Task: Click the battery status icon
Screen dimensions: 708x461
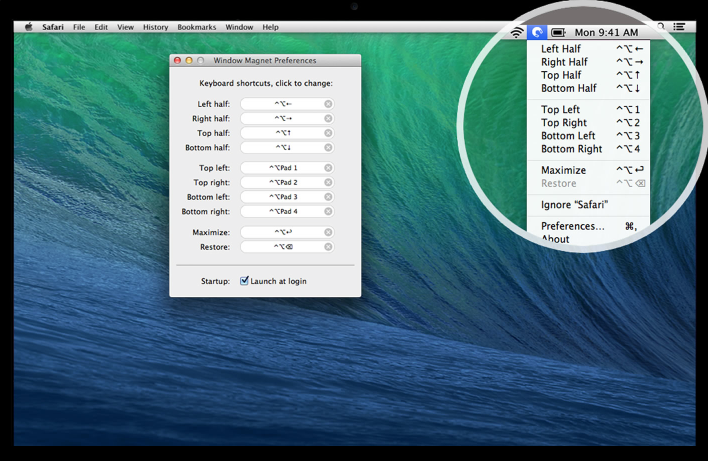Action: coord(558,33)
